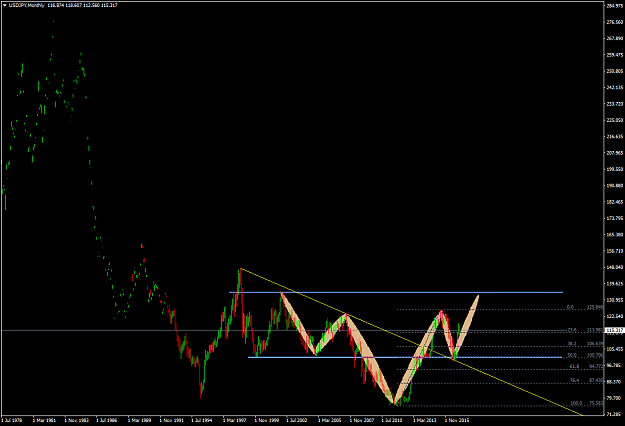The image size is (625, 426).
Task: Click the 1 Jul 1994 date label
Action: click(x=202, y=420)
